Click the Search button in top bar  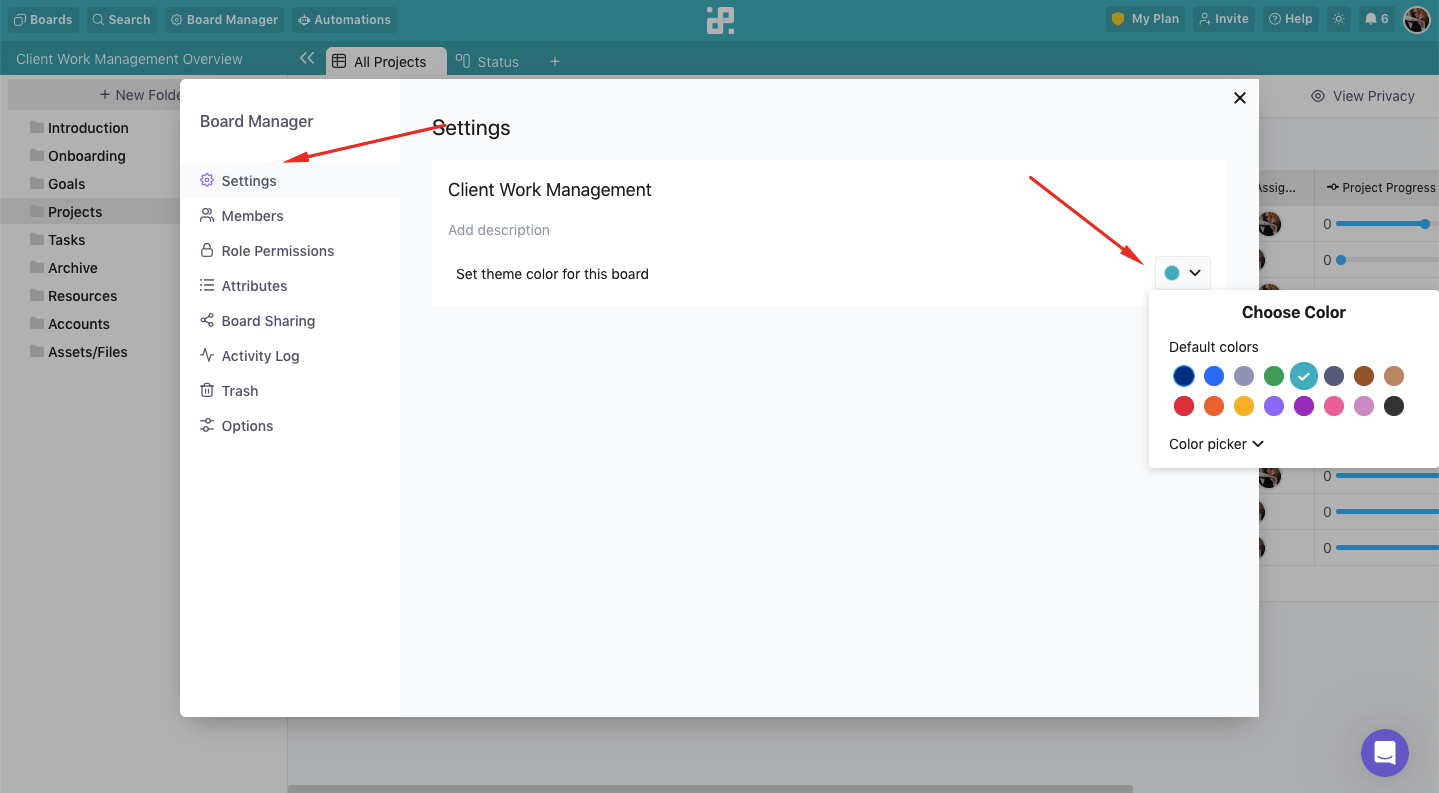121,19
